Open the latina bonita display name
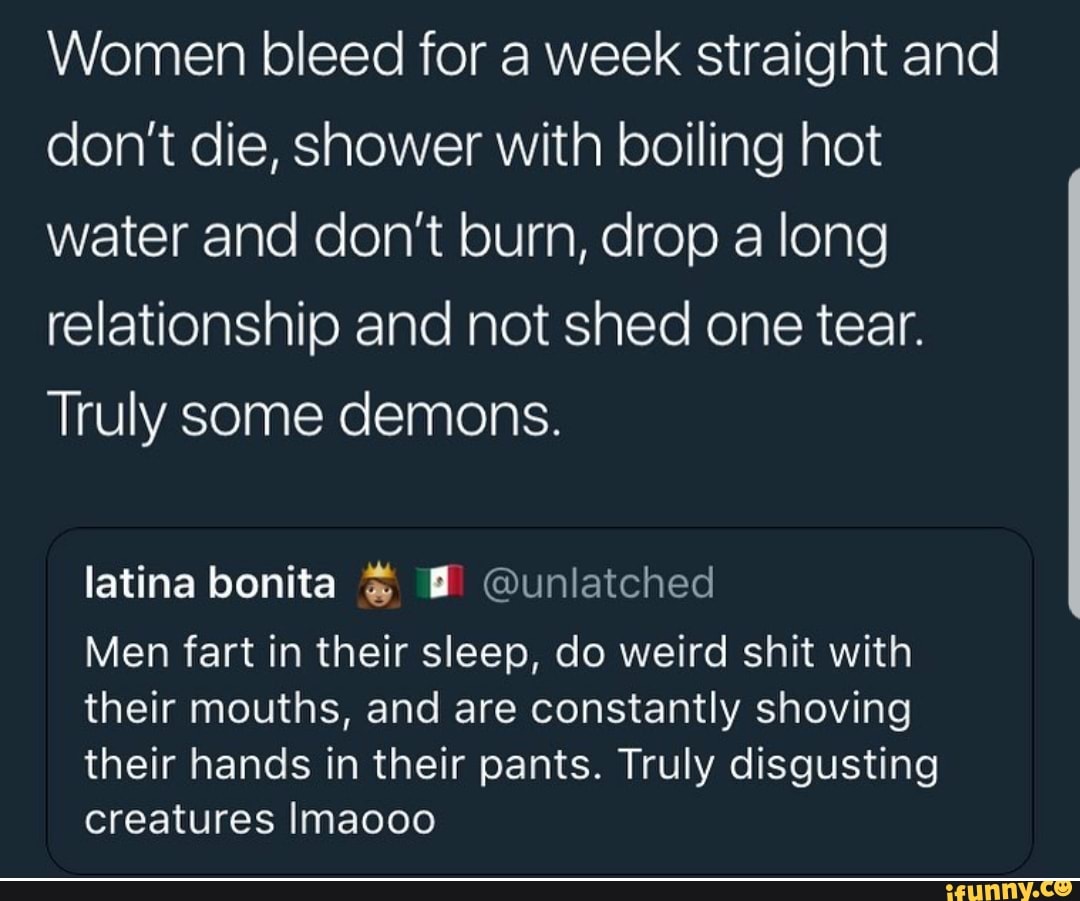The width and height of the screenshot is (1080, 901). (210, 582)
